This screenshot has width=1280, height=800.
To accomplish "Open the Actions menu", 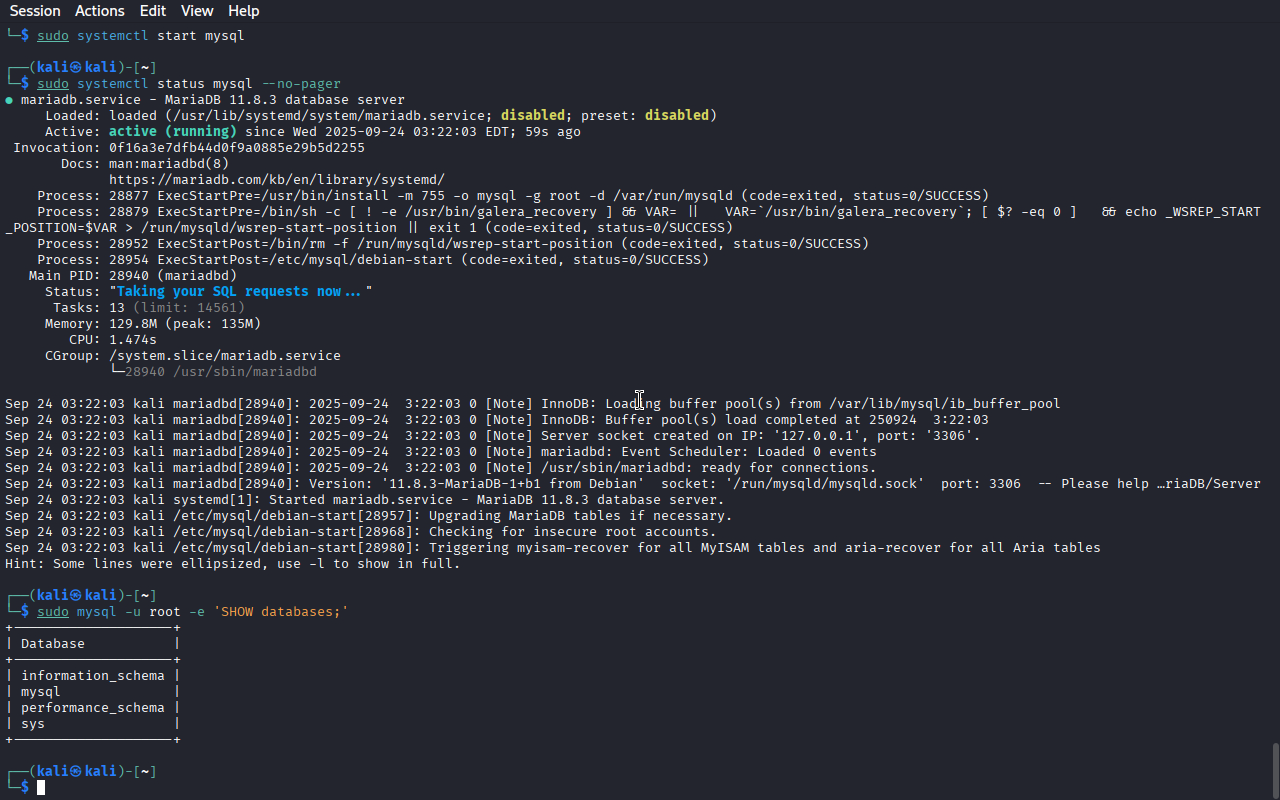I will [100, 11].
